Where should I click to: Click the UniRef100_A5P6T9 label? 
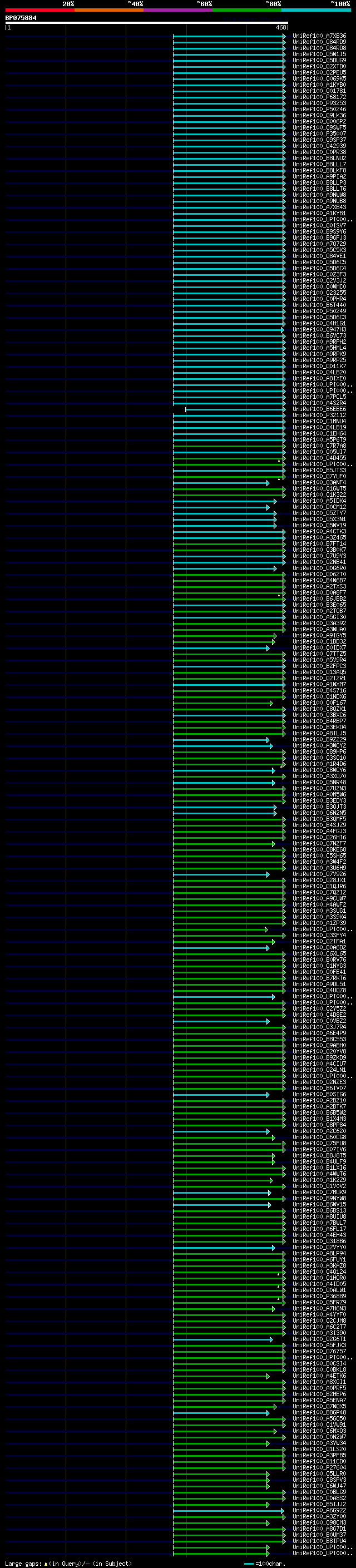pyautogui.click(x=319, y=439)
